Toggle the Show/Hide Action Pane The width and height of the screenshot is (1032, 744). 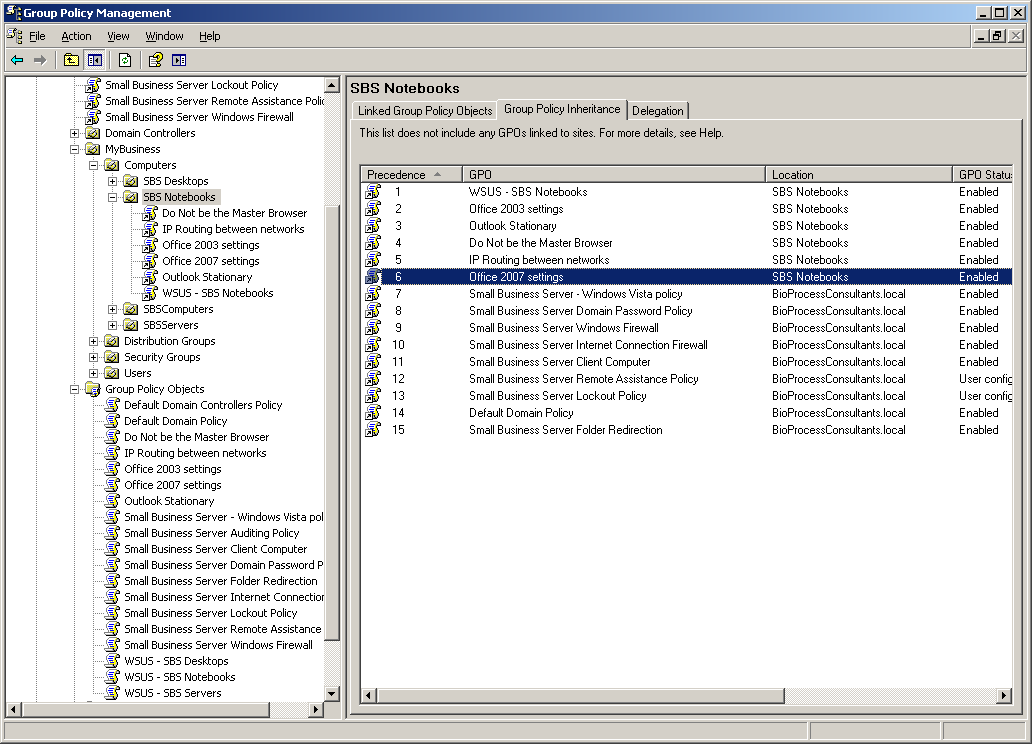(x=180, y=59)
